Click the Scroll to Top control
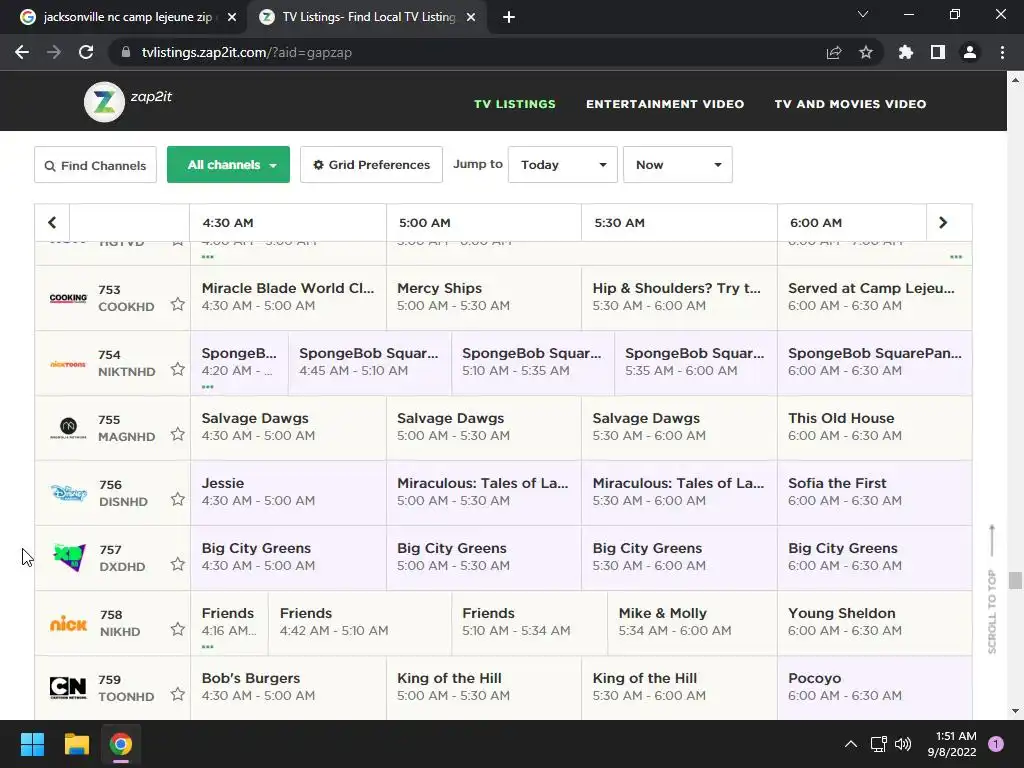 point(992,589)
